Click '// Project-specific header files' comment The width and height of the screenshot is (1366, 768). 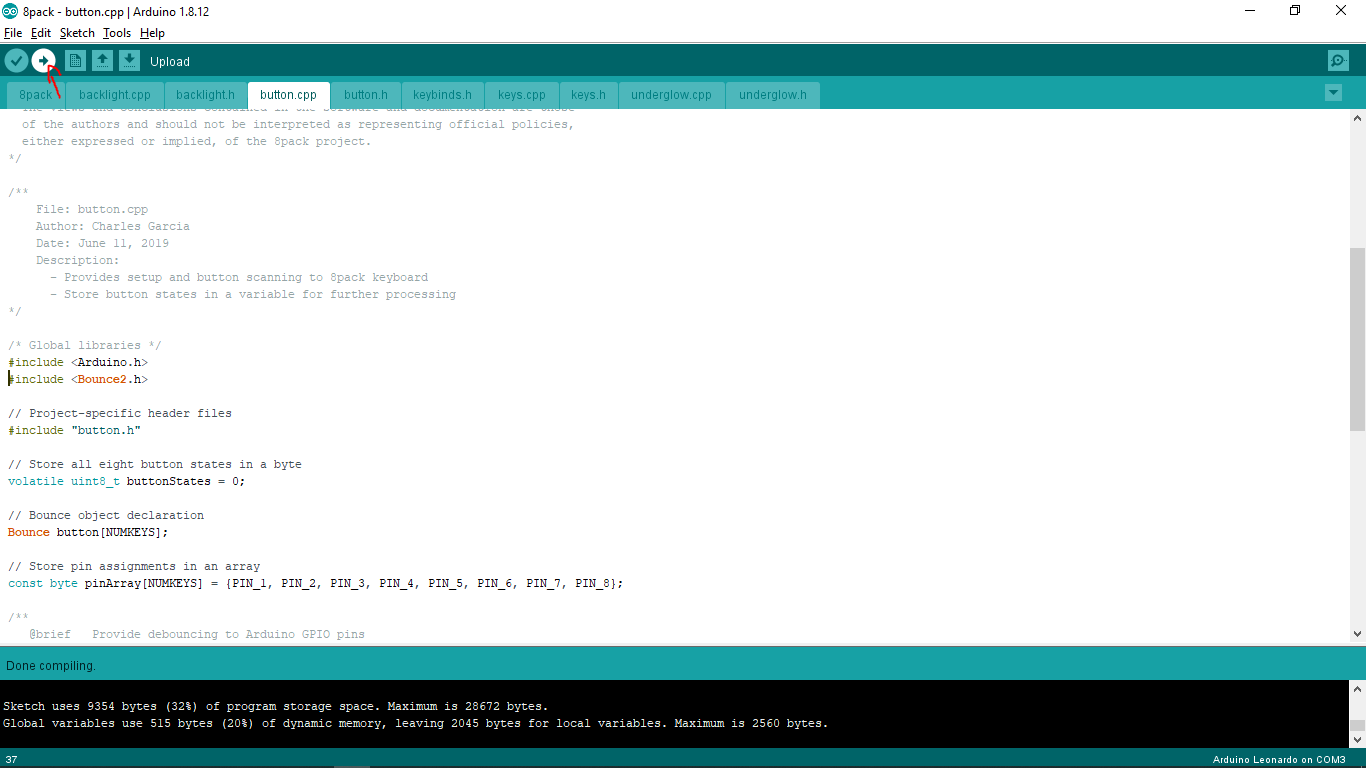click(x=120, y=413)
